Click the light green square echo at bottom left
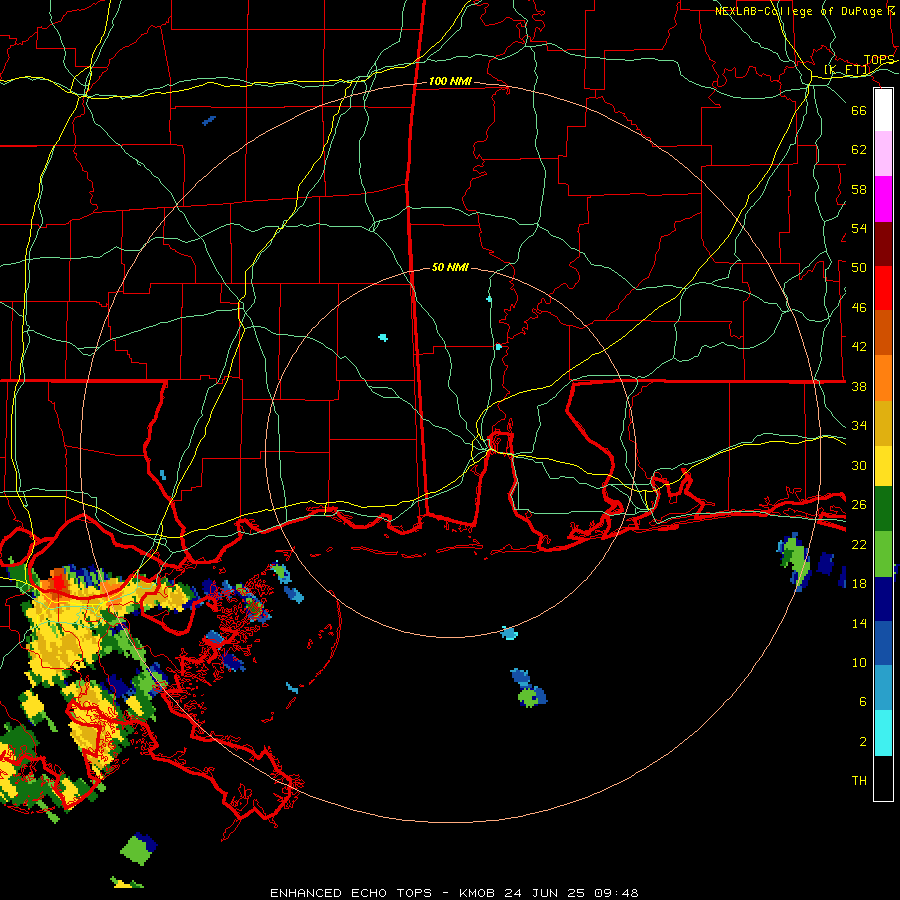The height and width of the screenshot is (900, 900). click(136, 849)
